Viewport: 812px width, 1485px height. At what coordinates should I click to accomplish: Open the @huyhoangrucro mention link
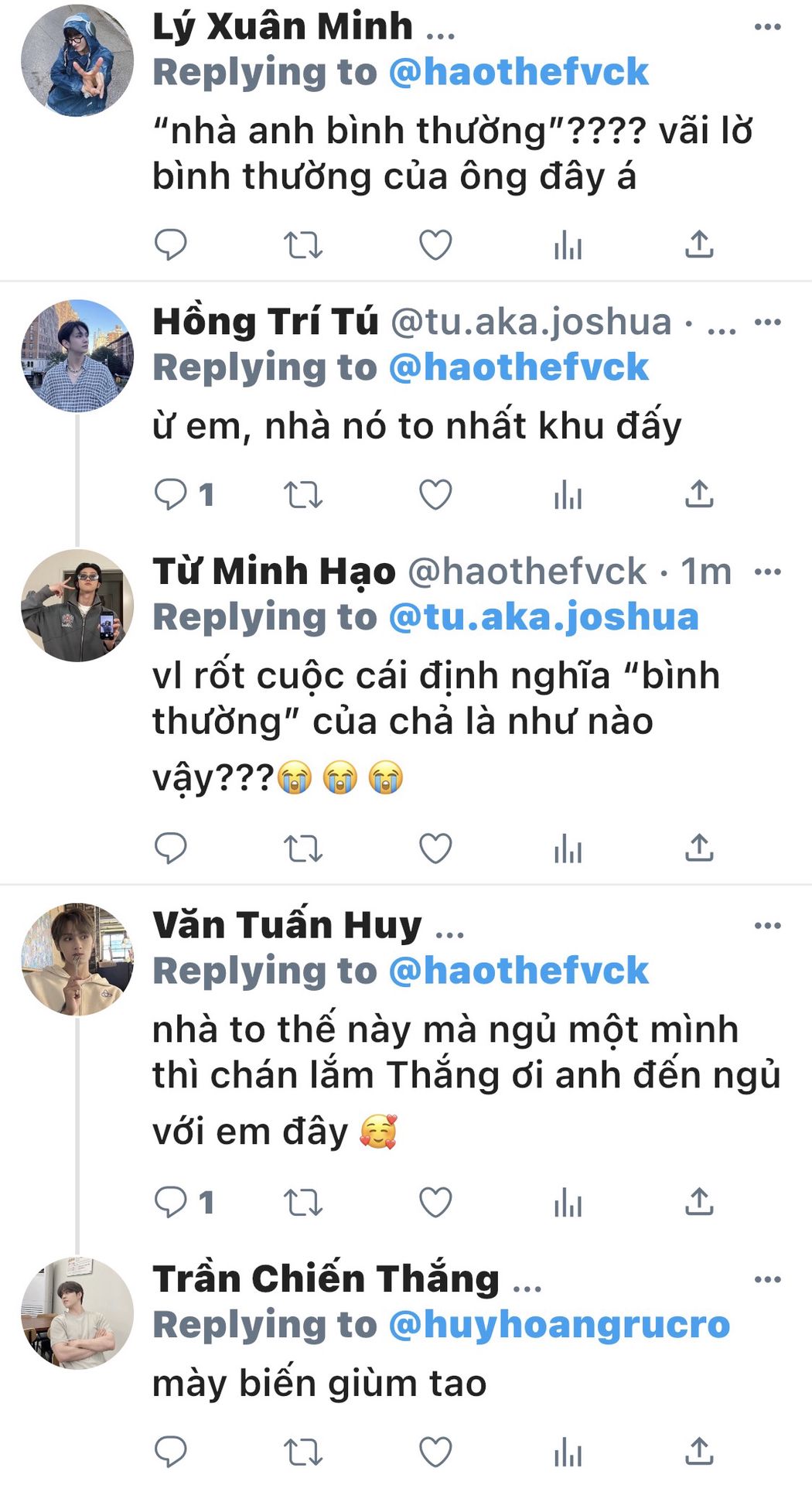tap(558, 1324)
